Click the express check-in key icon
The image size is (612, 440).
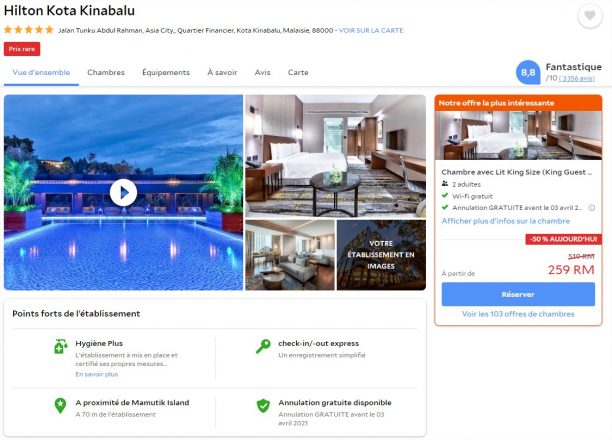(263, 346)
